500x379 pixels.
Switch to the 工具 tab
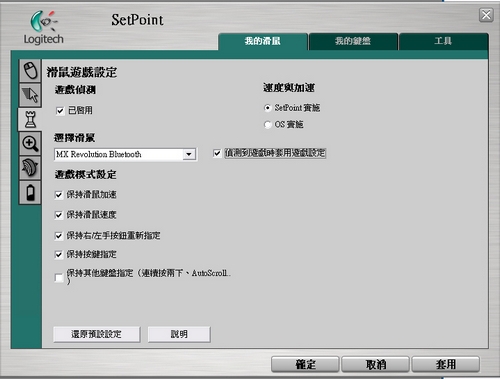click(x=443, y=41)
